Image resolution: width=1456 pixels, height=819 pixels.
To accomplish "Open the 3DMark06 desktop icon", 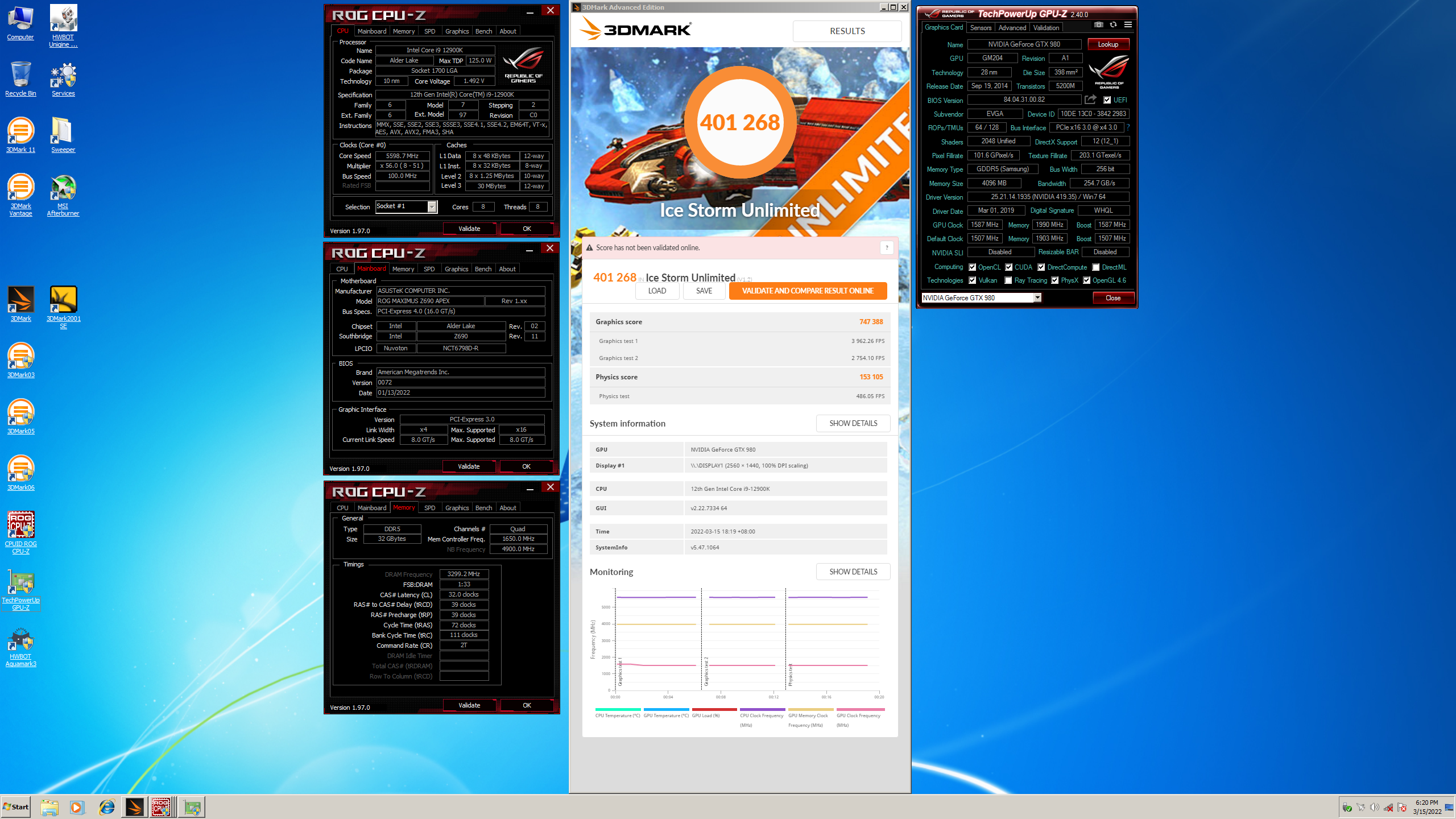I will click(20, 473).
